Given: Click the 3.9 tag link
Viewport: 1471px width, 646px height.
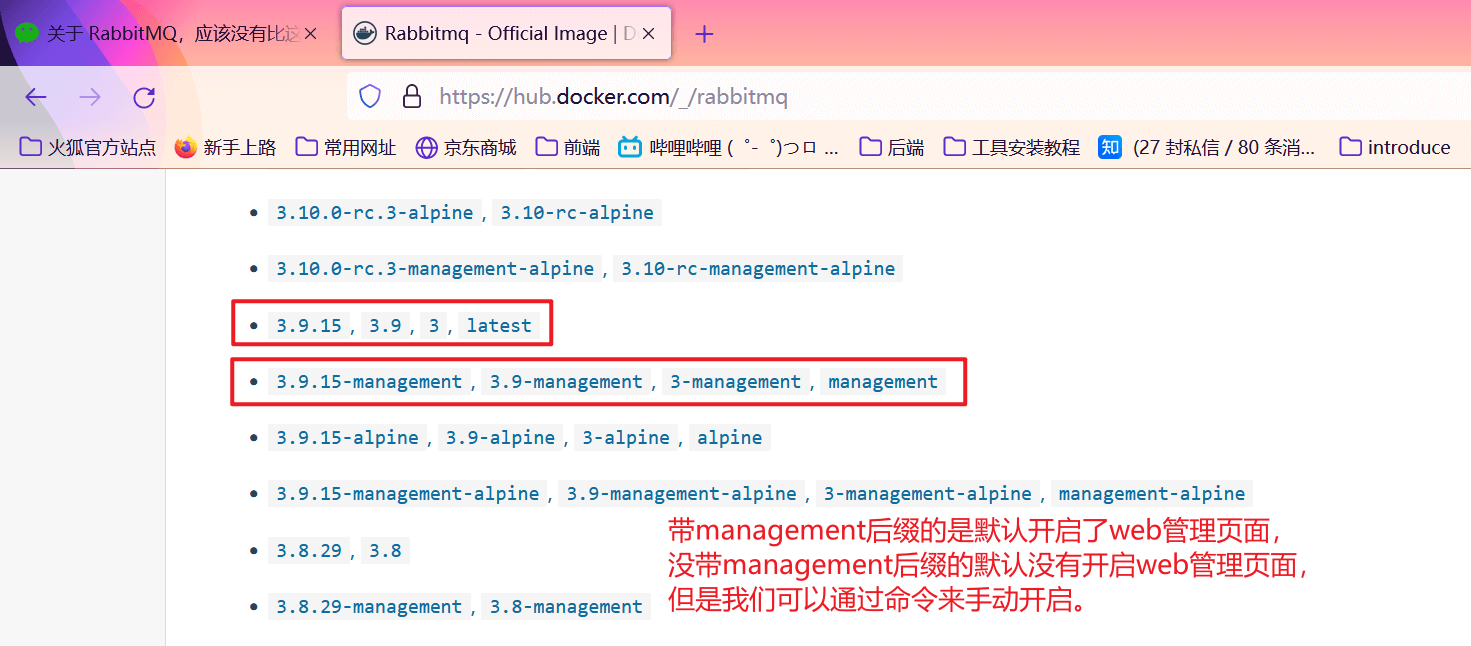Looking at the screenshot, I should pyautogui.click(x=385, y=325).
